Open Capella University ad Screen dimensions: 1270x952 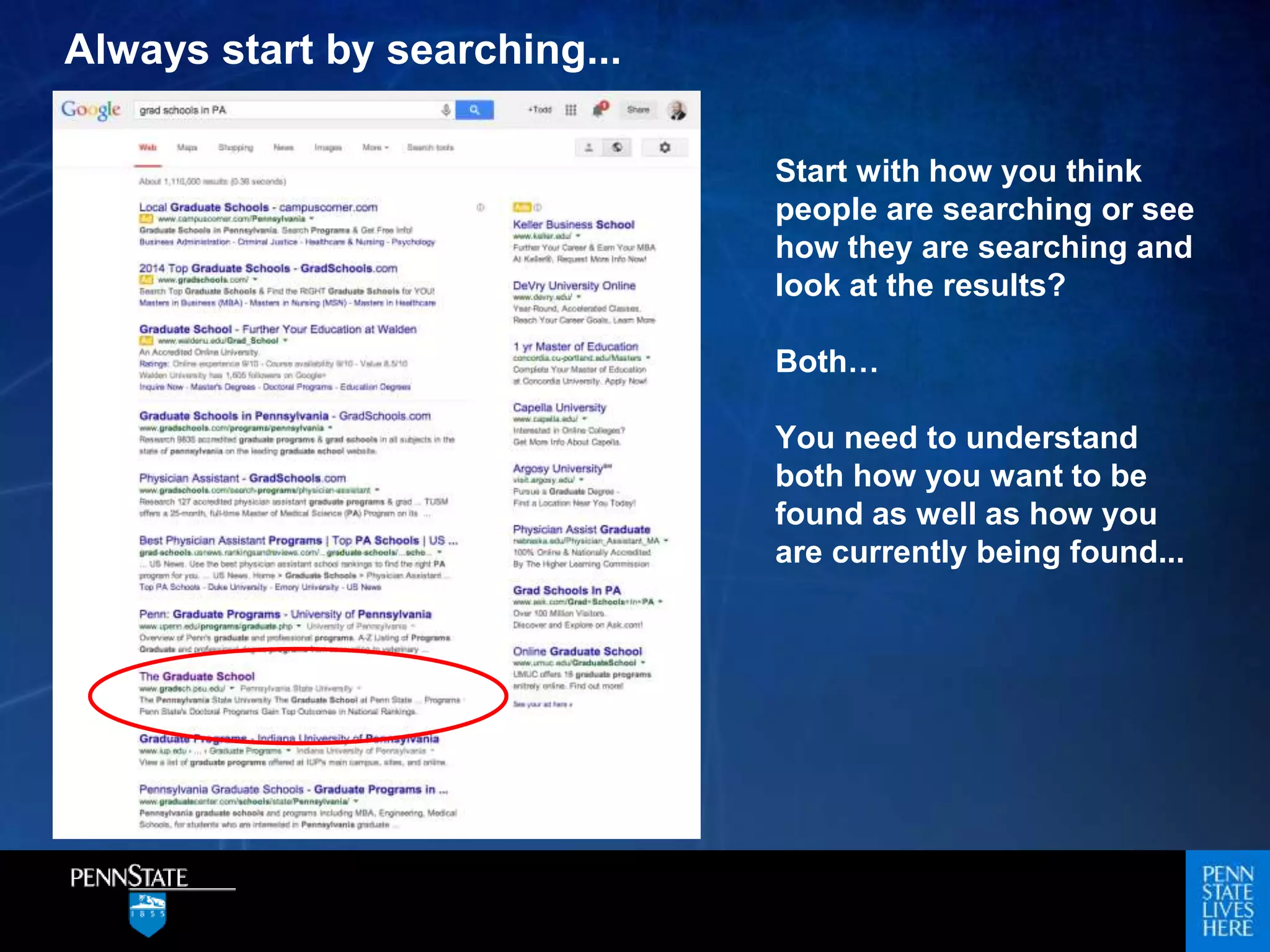(x=559, y=407)
